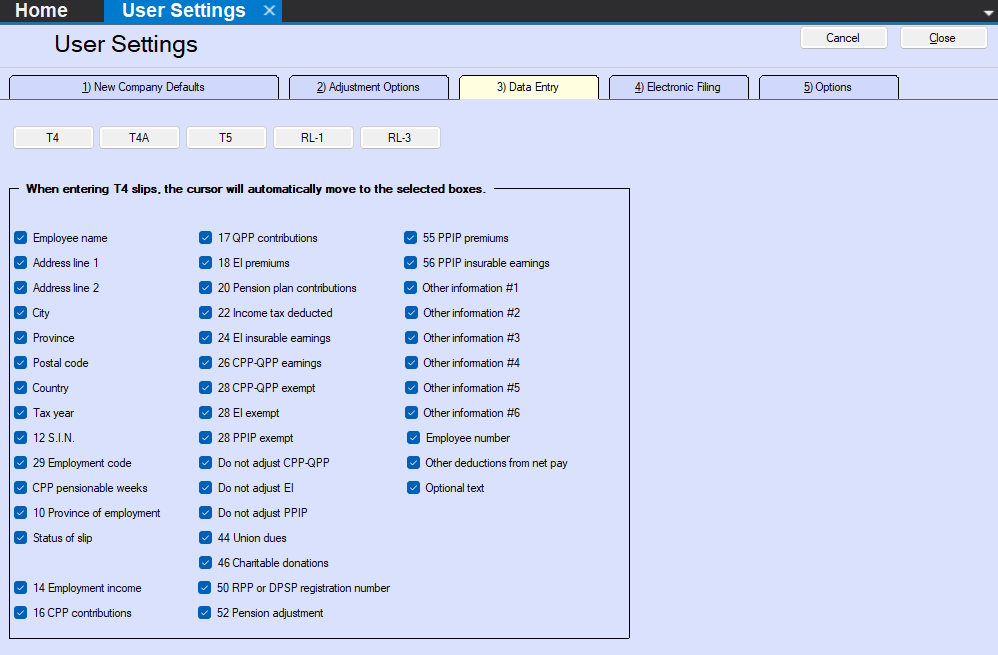
Task: Open the tab list dropdown arrow
Action: pos(987,11)
